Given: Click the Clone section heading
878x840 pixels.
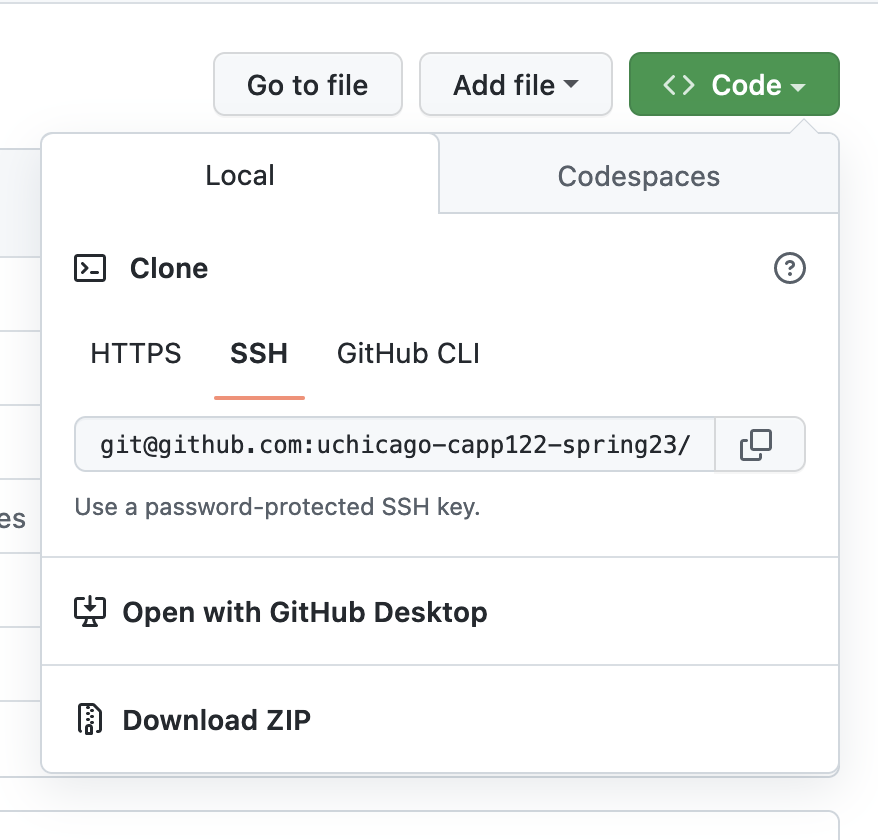Looking at the screenshot, I should click(x=169, y=268).
